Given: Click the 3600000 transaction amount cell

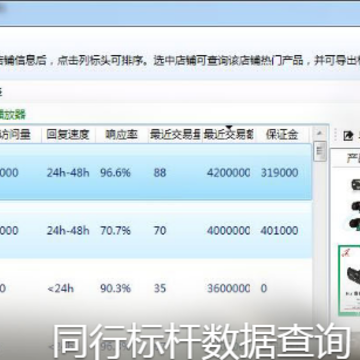Looking at the screenshot, I should [x=228, y=288].
